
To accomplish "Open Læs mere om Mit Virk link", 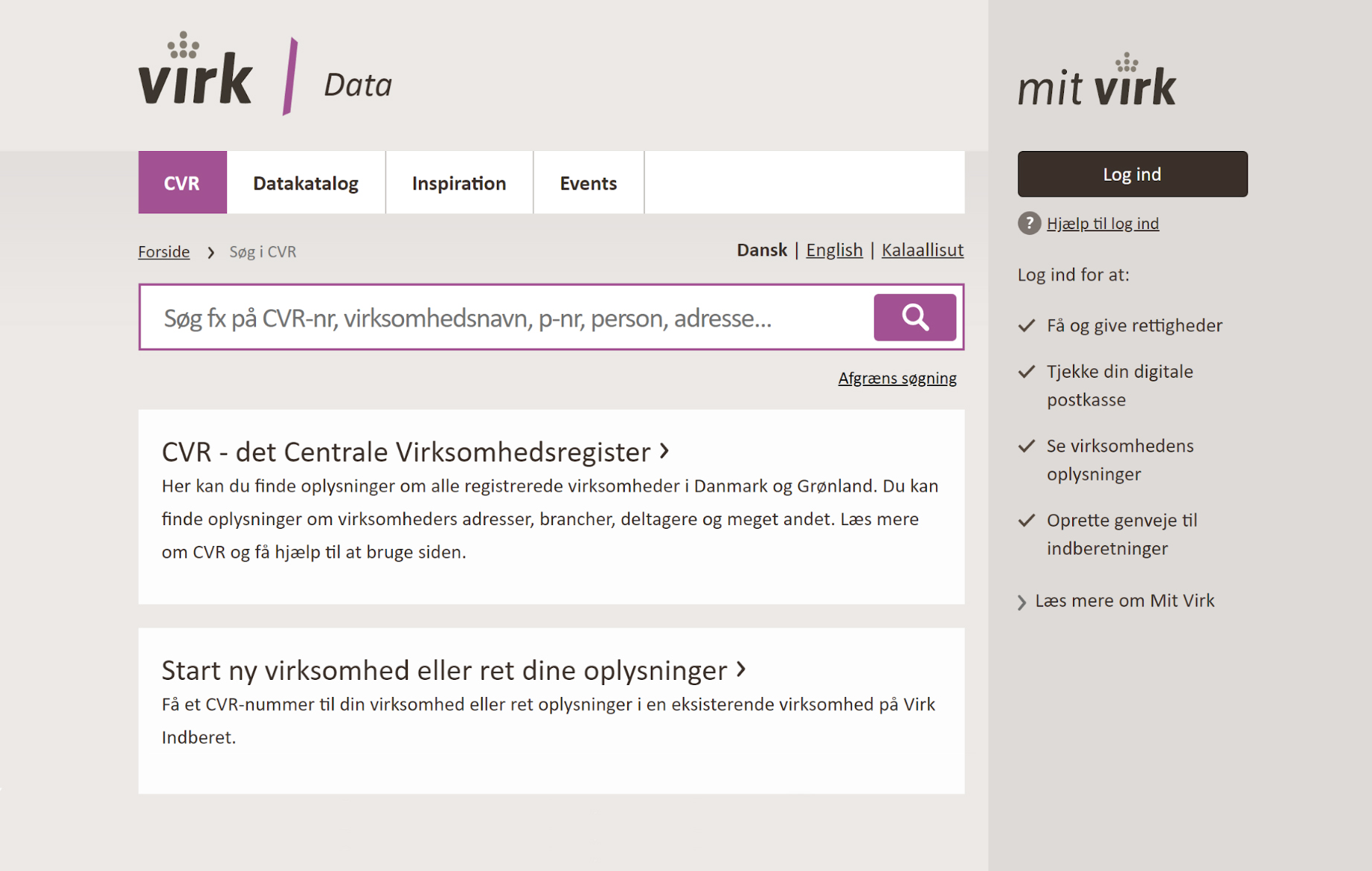I will (x=1124, y=600).
